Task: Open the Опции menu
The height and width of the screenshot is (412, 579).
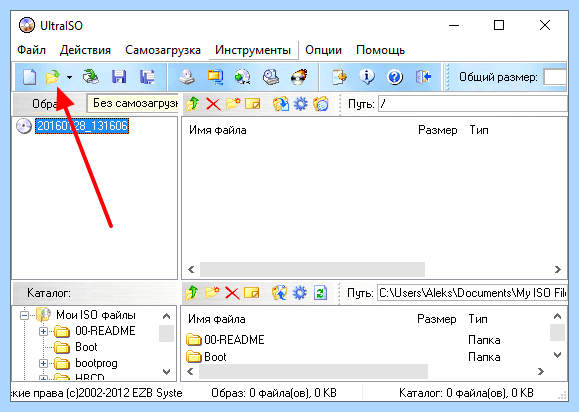Action: click(323, 50)
